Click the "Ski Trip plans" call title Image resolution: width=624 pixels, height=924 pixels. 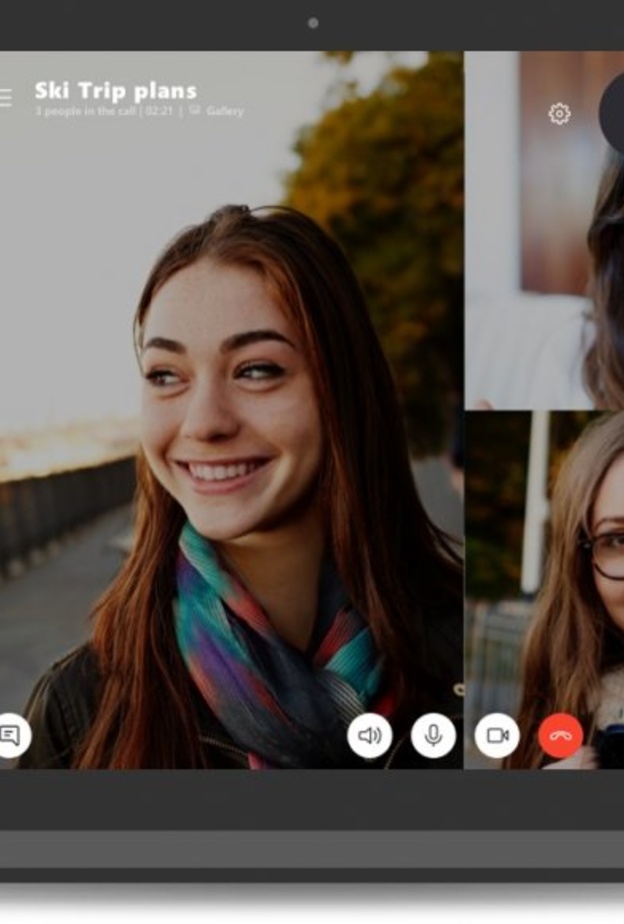[x=115, y=91]
